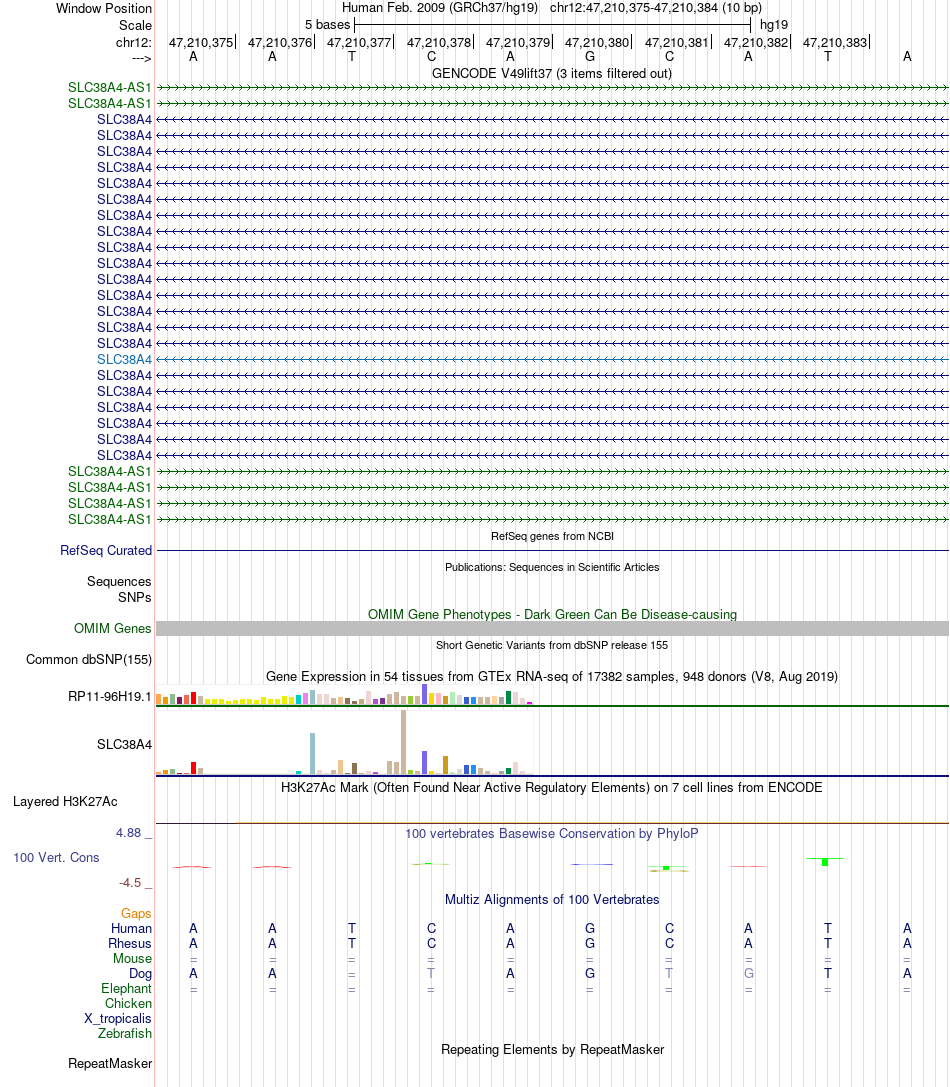Click the Dog species label
The image size is (950, 1087).
(x=140, y=973)
